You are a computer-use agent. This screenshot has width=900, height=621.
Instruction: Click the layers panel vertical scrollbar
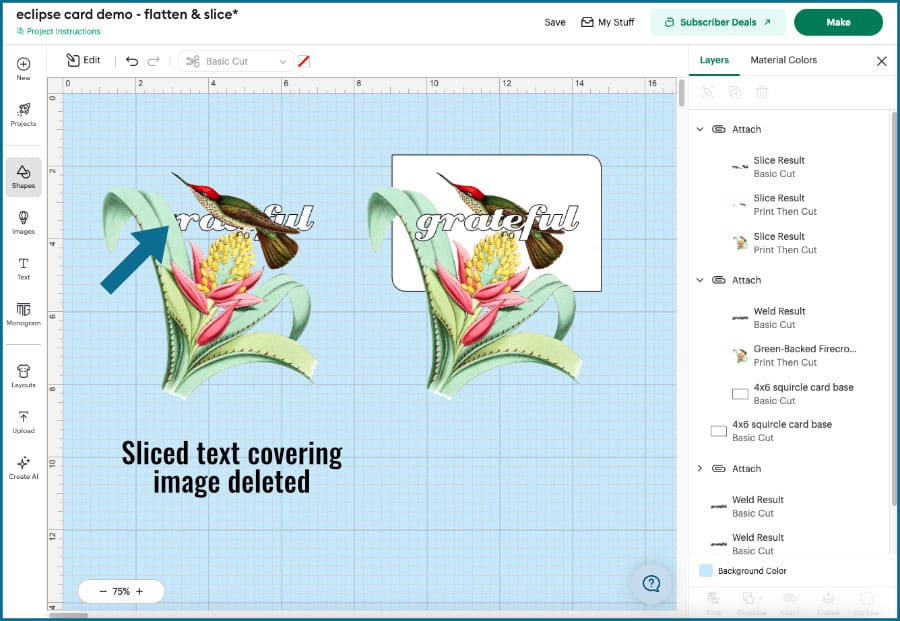click(893, 310)
